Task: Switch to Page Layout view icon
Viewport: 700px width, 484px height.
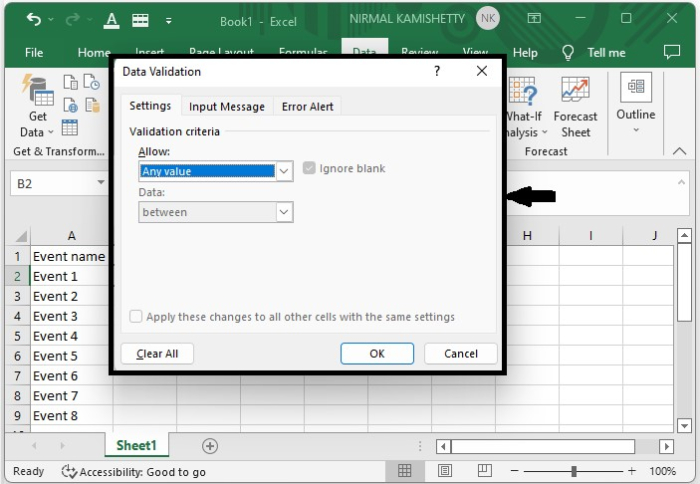Action: point(445,471)
